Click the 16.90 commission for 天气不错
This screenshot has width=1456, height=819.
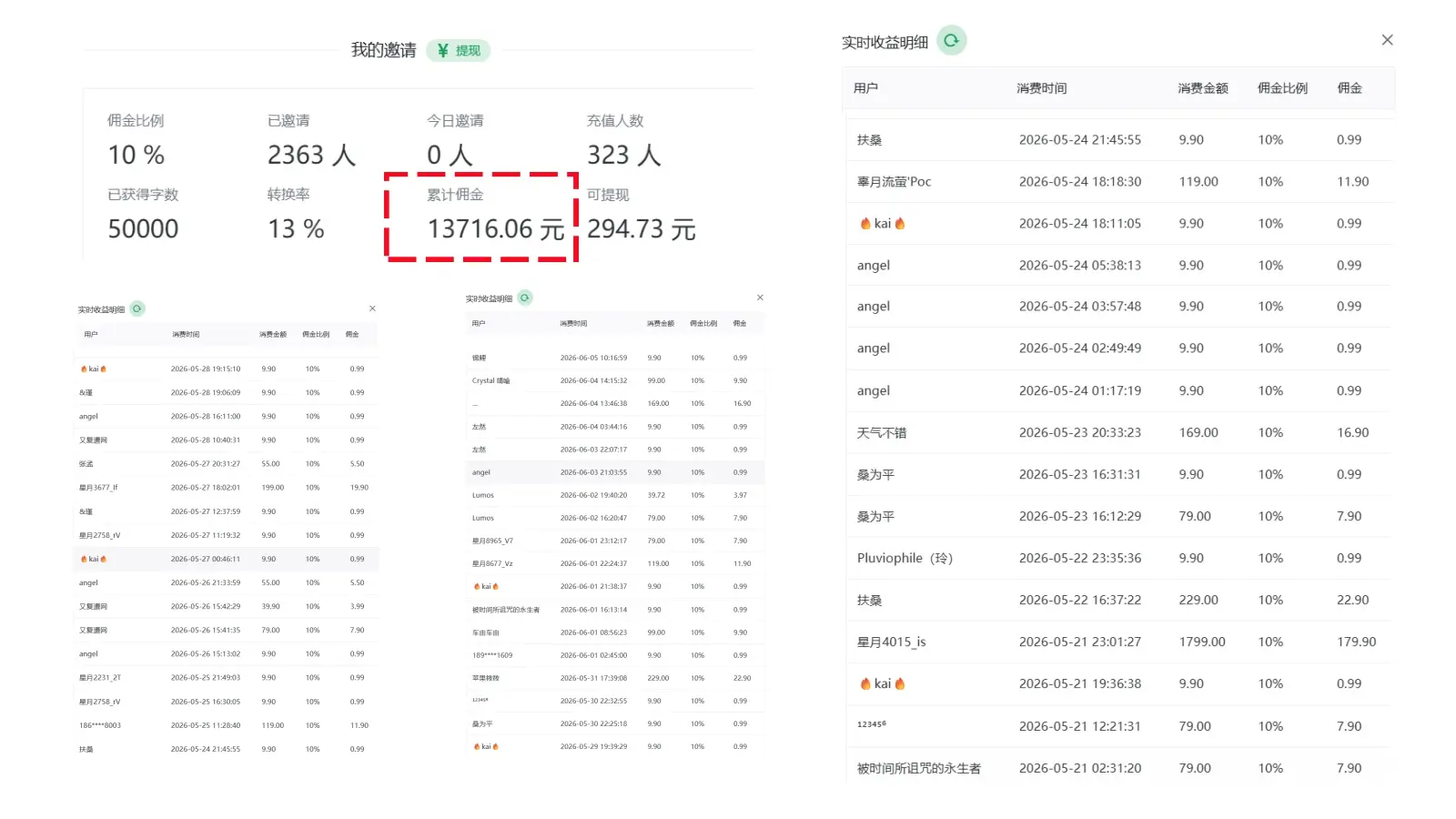coord(1352,433)
